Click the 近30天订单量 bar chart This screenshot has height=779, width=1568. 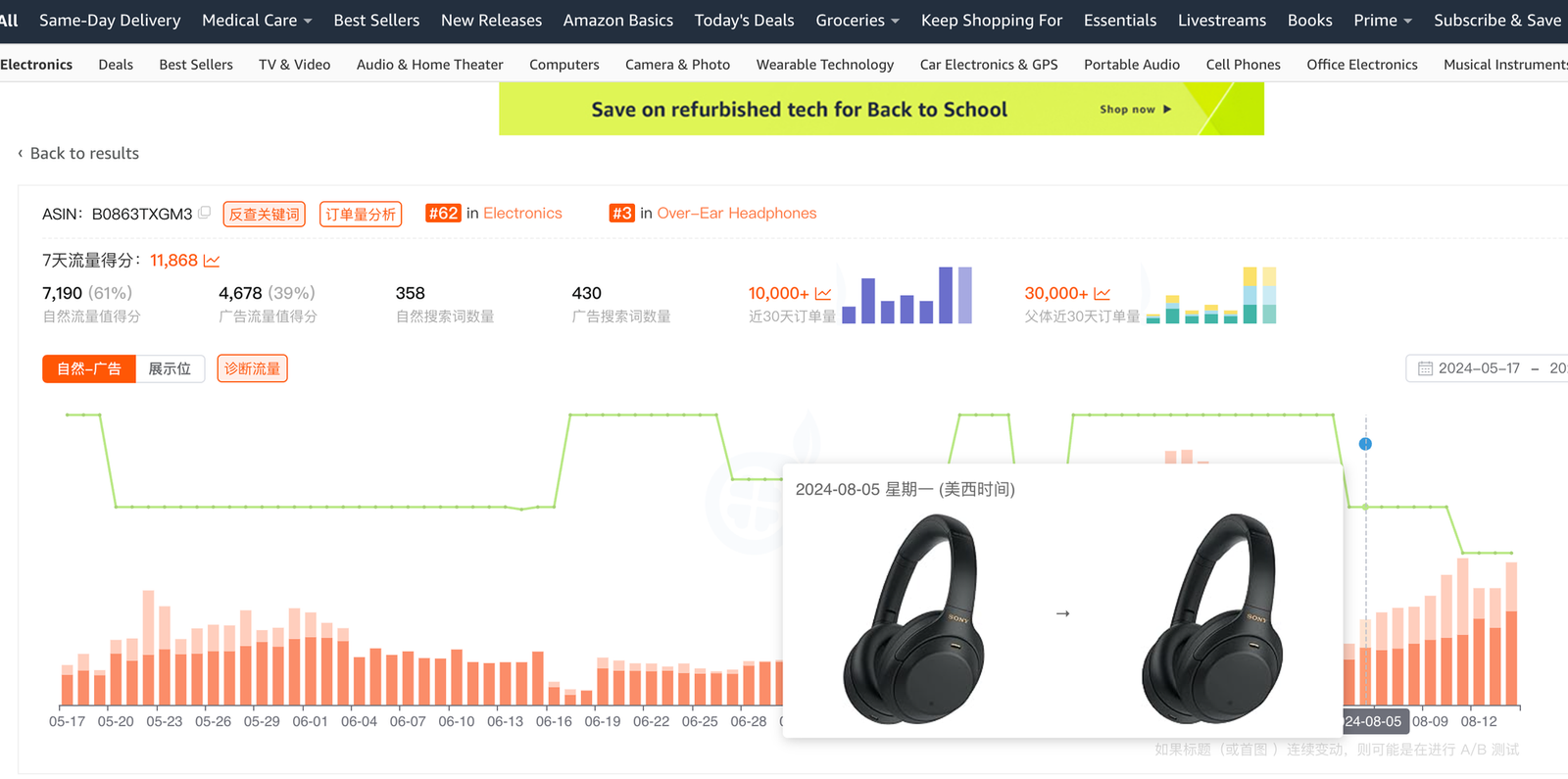[907, 295]
